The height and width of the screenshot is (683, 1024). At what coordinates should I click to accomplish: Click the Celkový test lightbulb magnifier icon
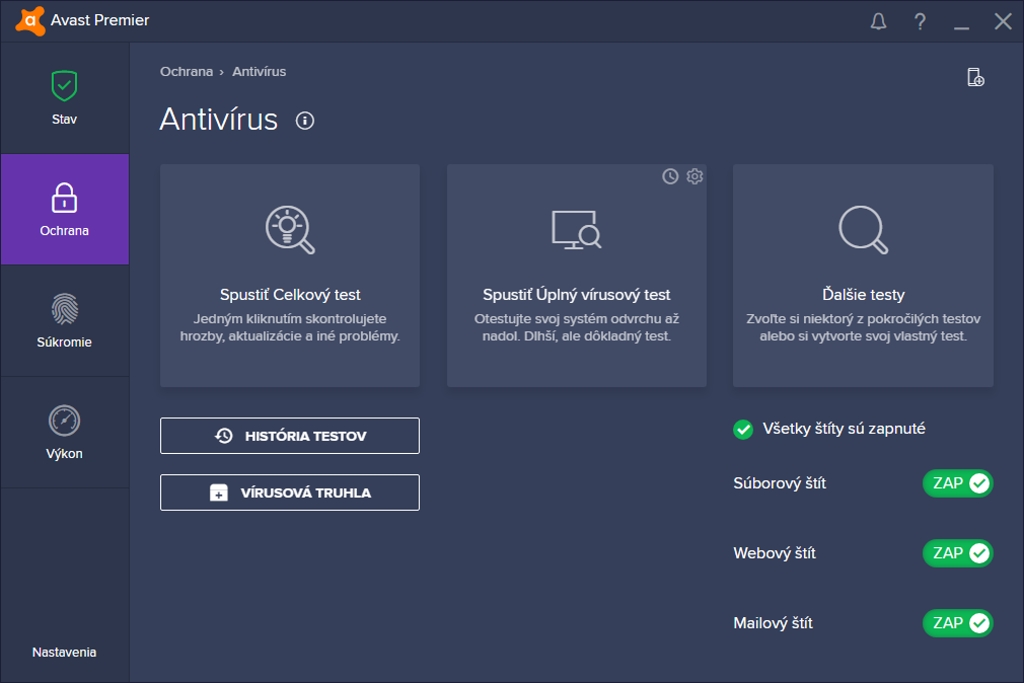(x=290, y=229)
